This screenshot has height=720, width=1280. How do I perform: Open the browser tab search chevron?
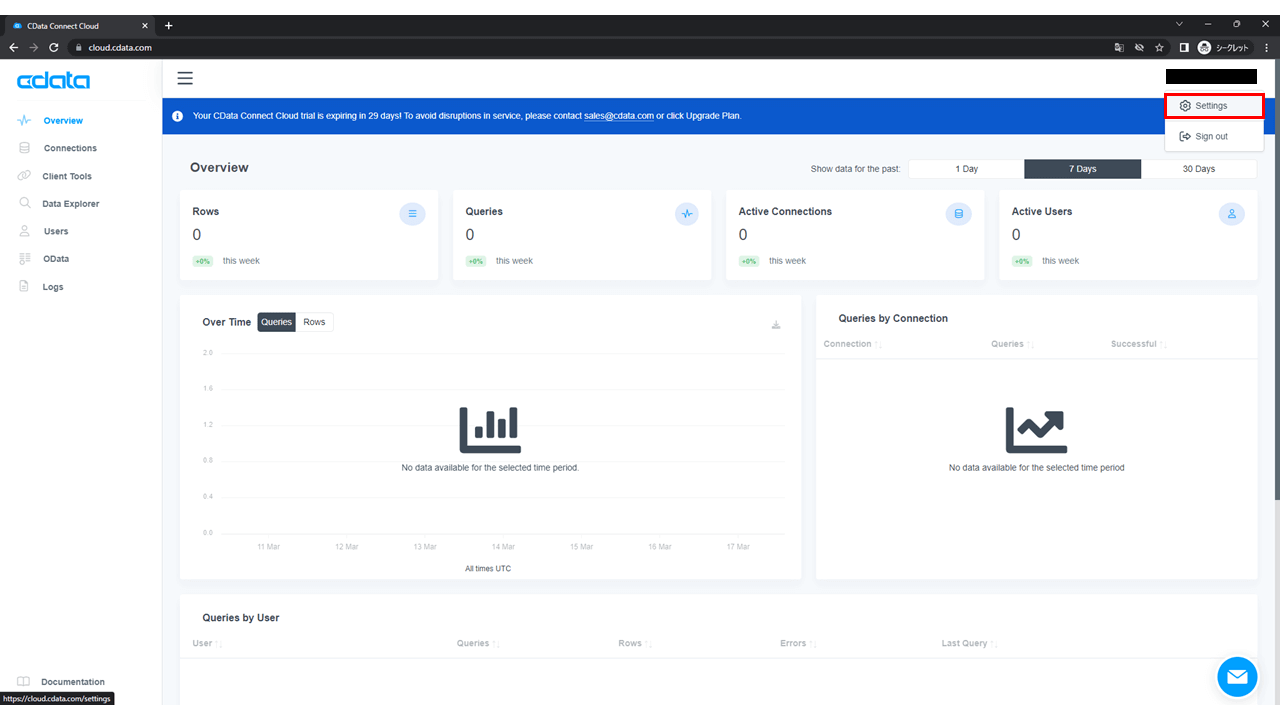click(1178, 22)
